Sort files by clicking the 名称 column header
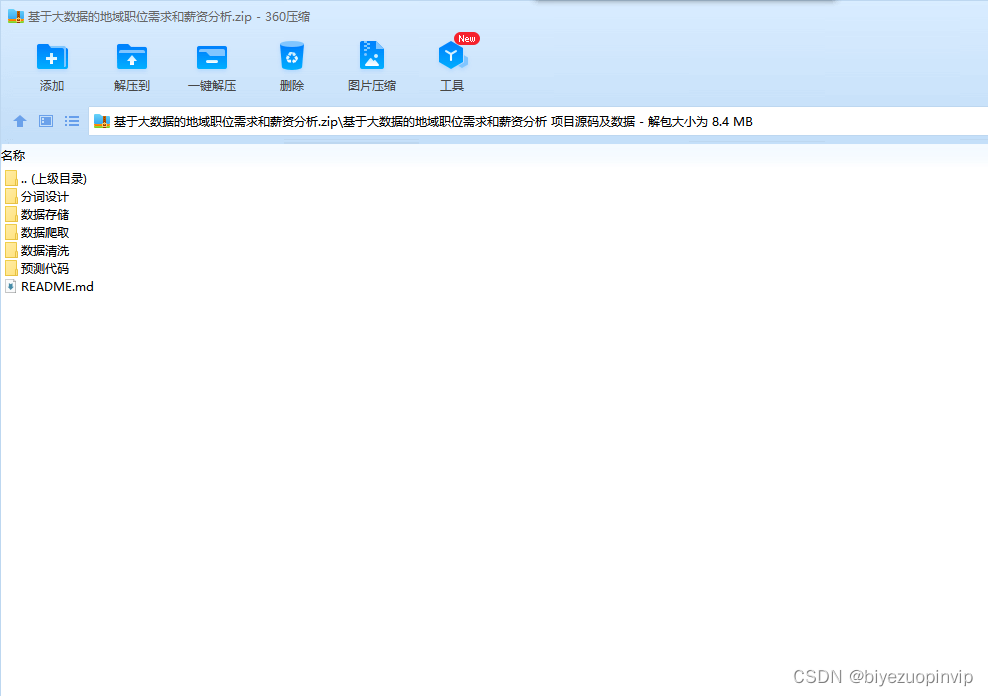988x696 pixels. coord(14,155)
